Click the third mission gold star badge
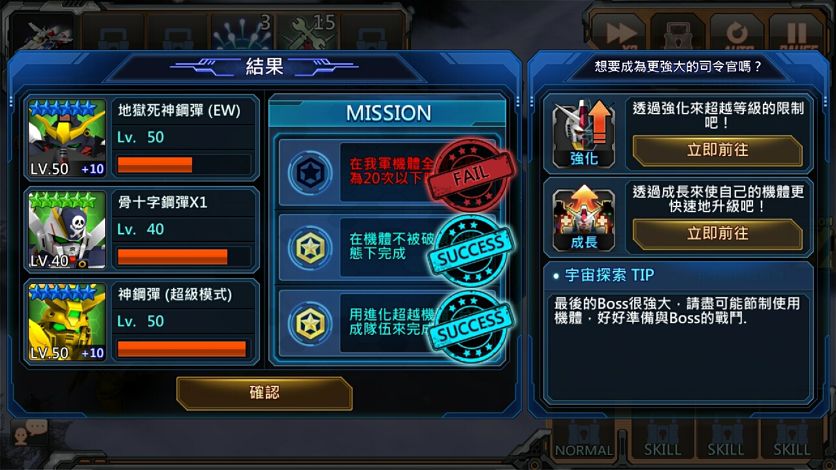 [310, 323]
